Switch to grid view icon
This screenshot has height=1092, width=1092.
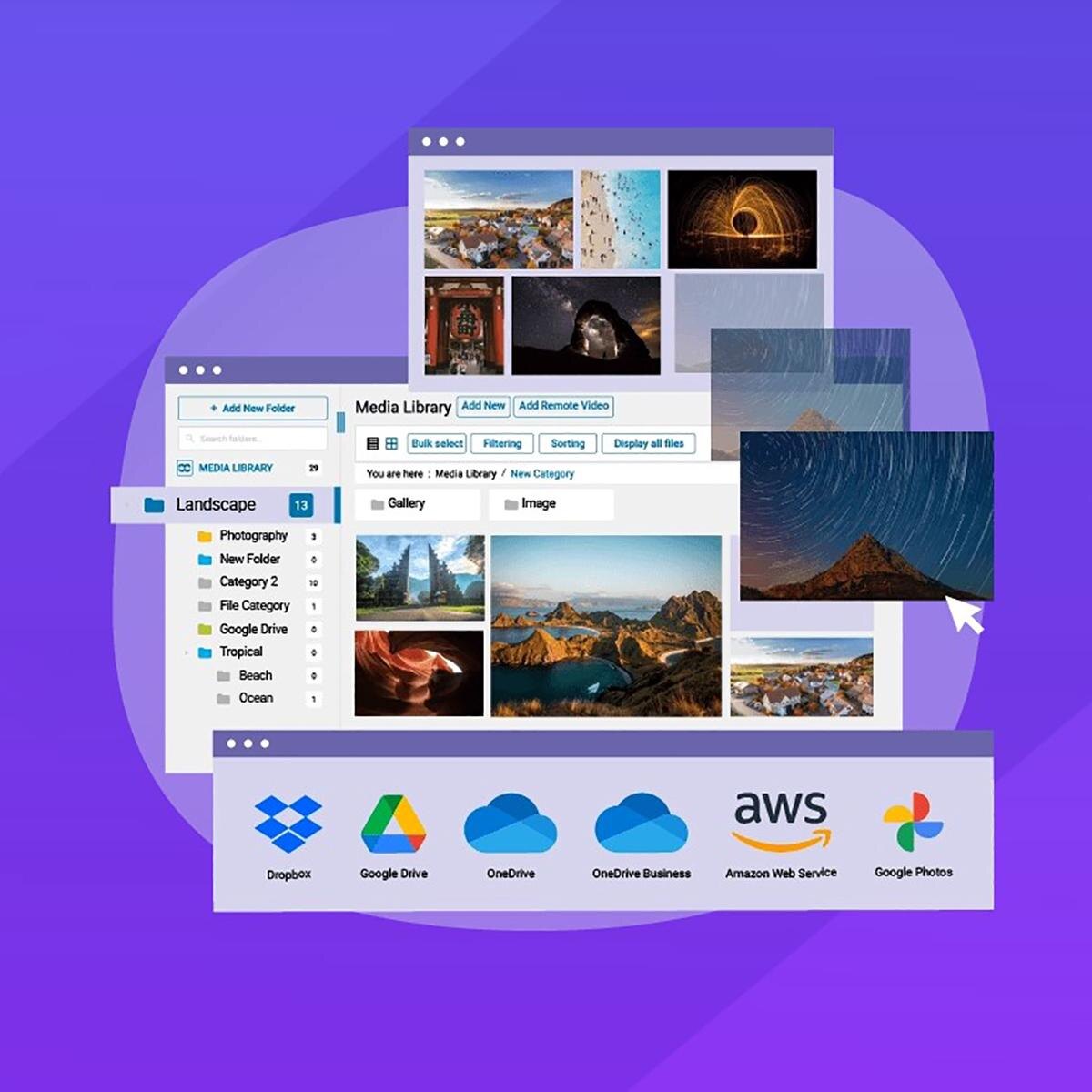click(391, 443)
